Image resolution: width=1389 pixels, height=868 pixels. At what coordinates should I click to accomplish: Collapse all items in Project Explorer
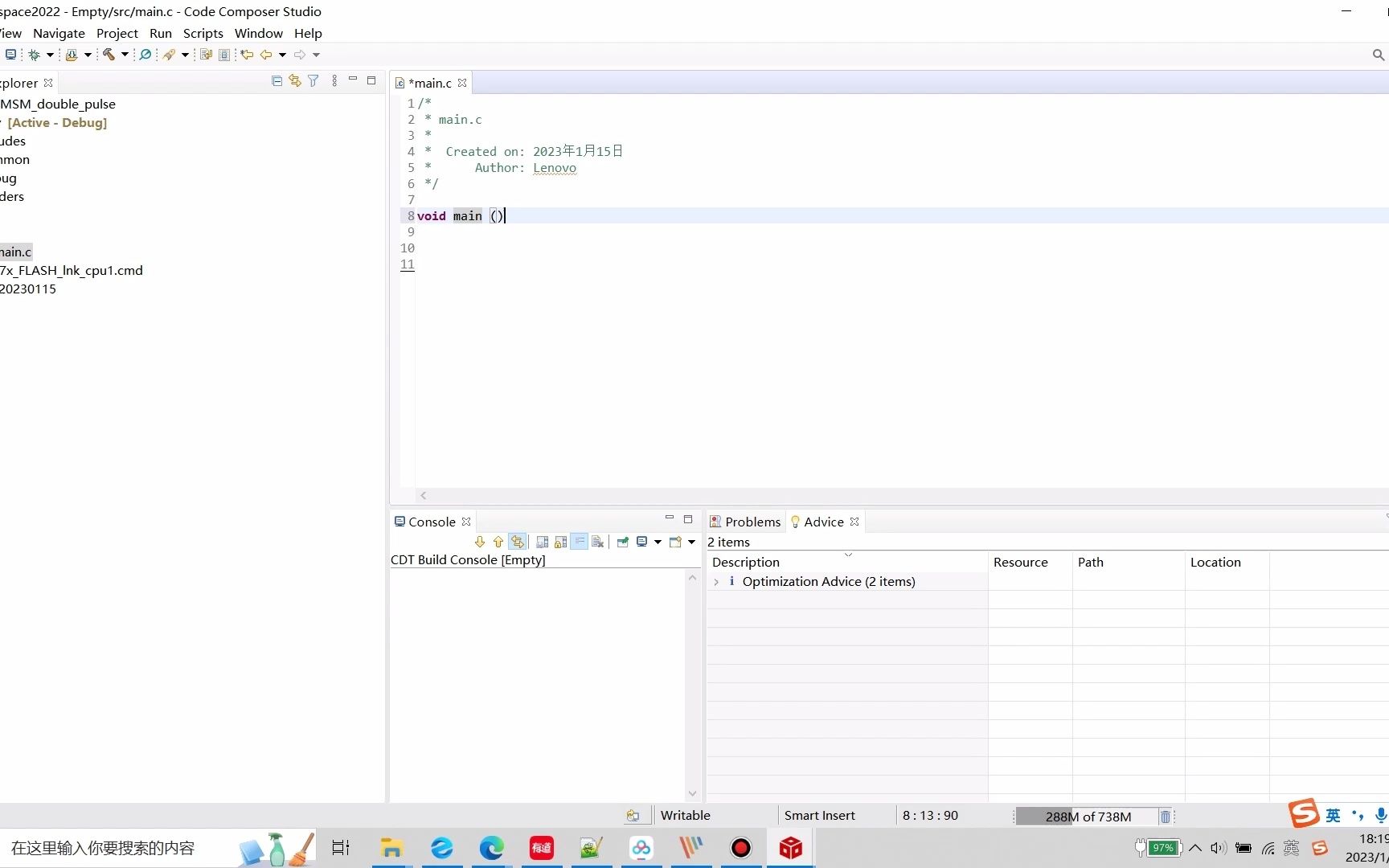click(x=277, y=80)
